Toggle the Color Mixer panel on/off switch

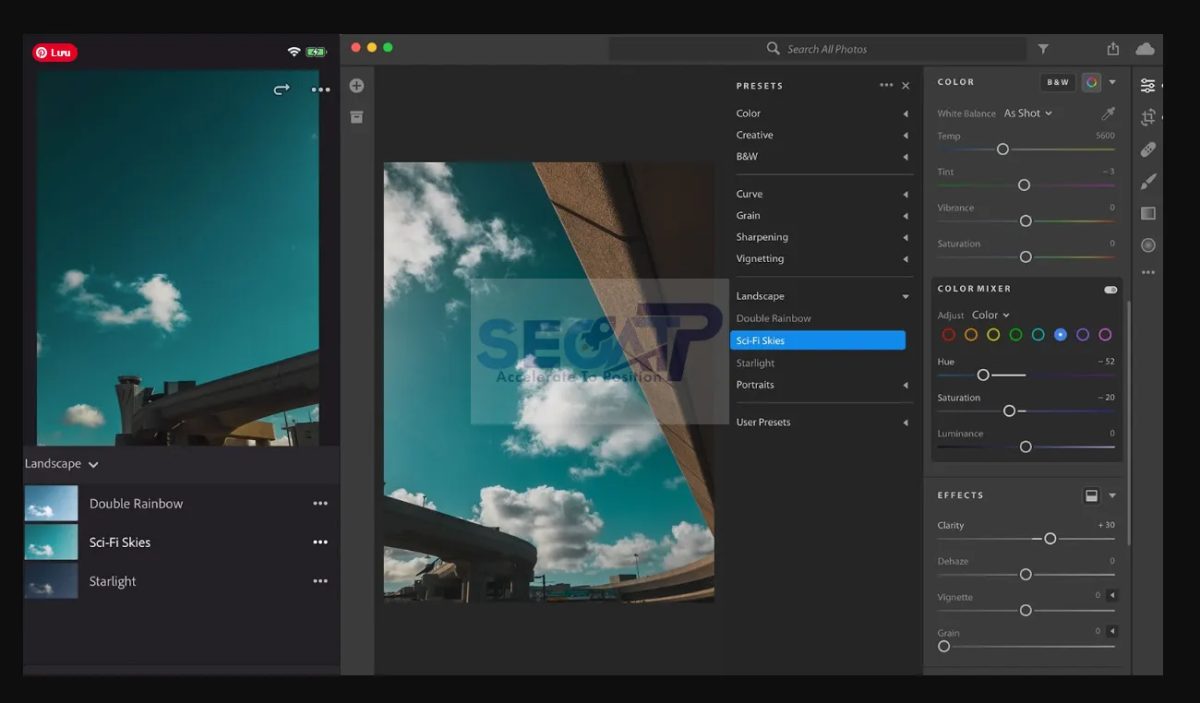click(x=1109, y=288)
